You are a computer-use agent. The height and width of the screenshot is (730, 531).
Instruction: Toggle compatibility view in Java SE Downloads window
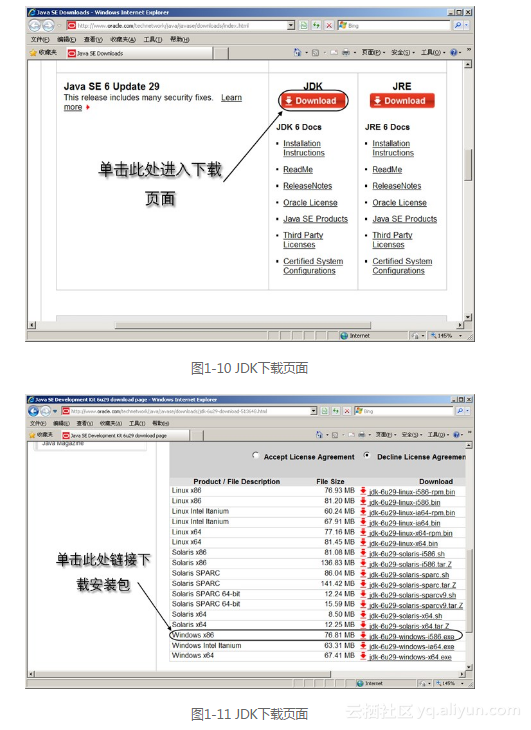pos(304,26)
